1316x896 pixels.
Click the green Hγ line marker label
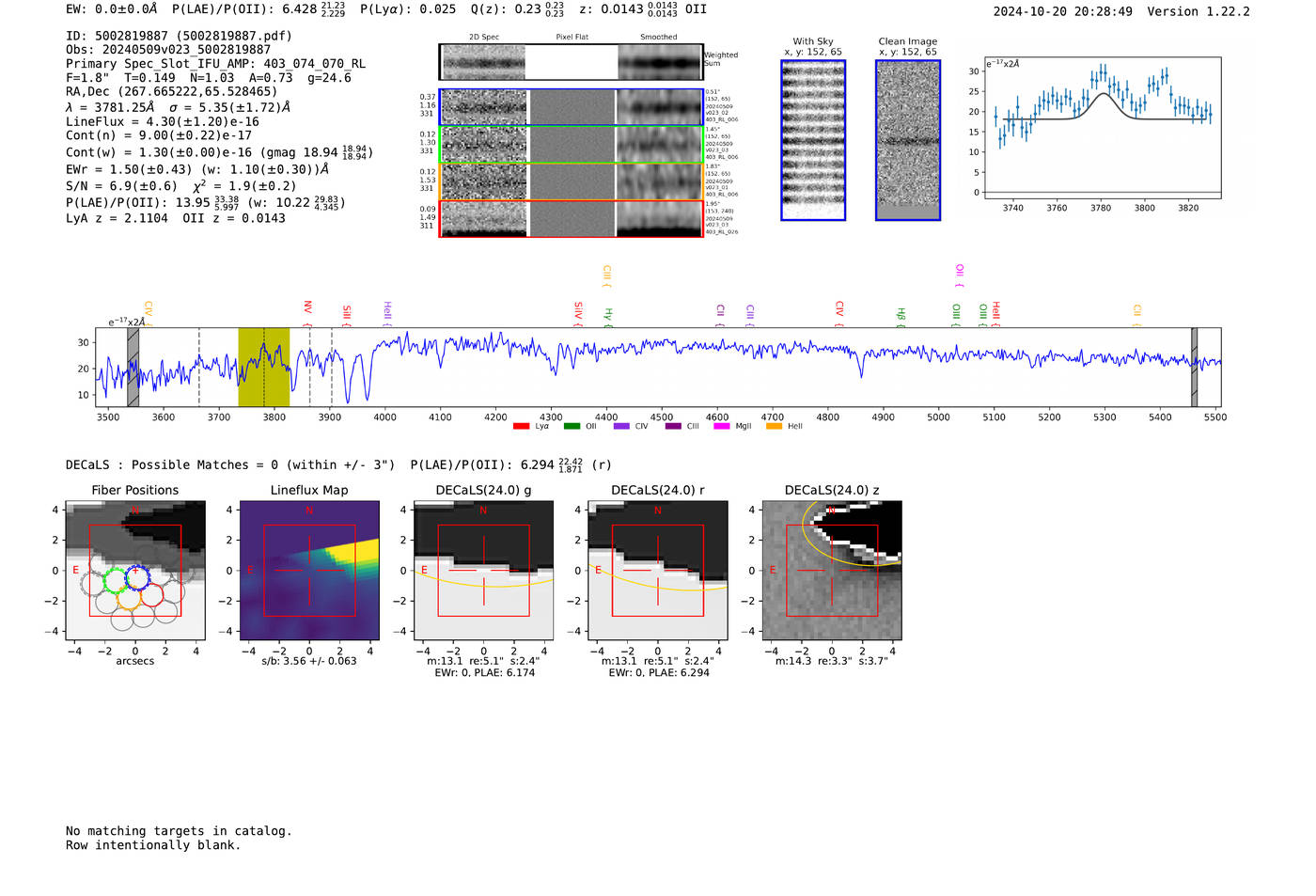pyautogui.click(x=608, y=313)
